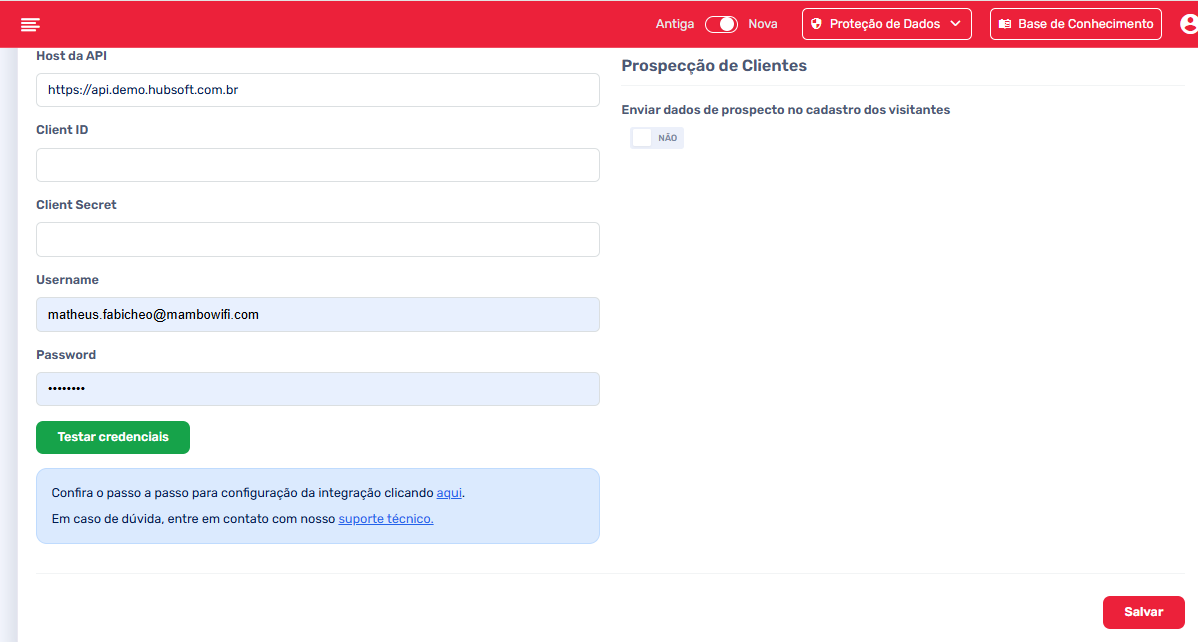Viewport: 1198px width, 642px height.
Task: Click the Host da API field
Action: (x=317, y=90)
